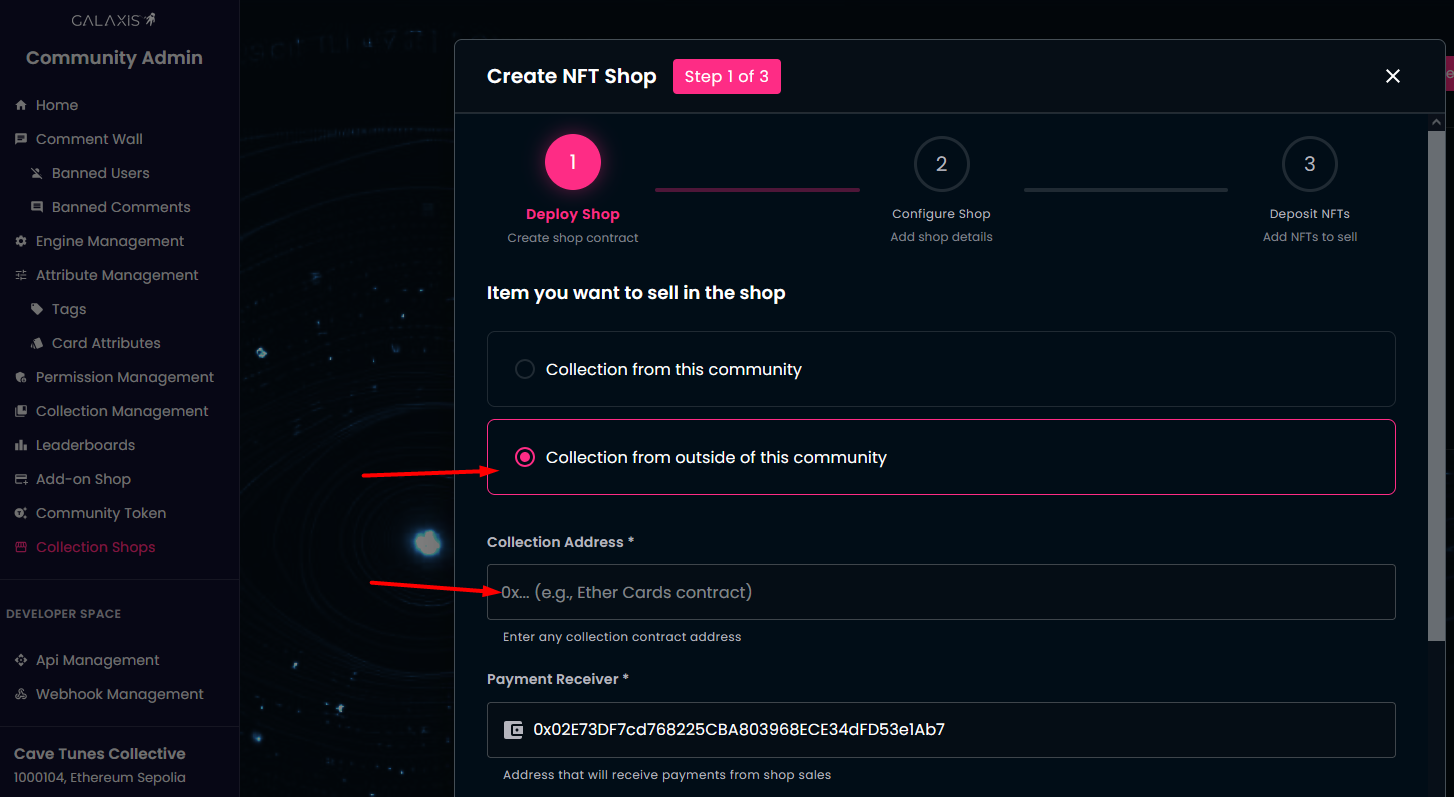Select Collection from this community option
The width and height of the screenshot is (1454, 797).
point(525,369)
